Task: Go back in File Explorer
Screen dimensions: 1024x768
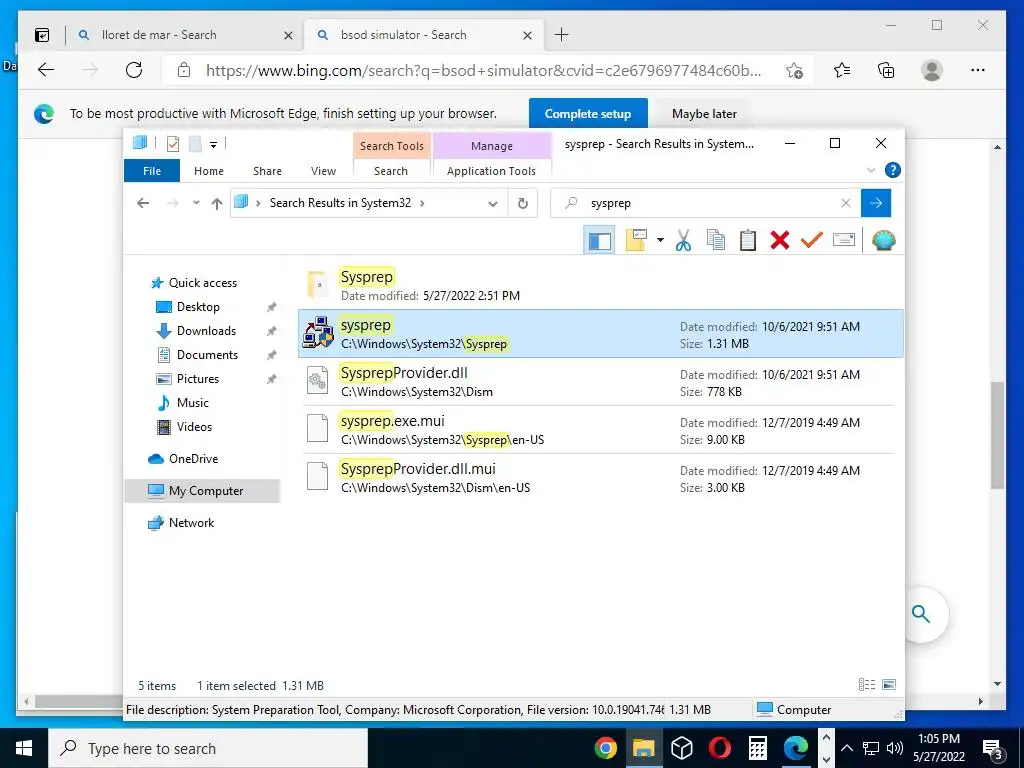Action: [143, 203]
